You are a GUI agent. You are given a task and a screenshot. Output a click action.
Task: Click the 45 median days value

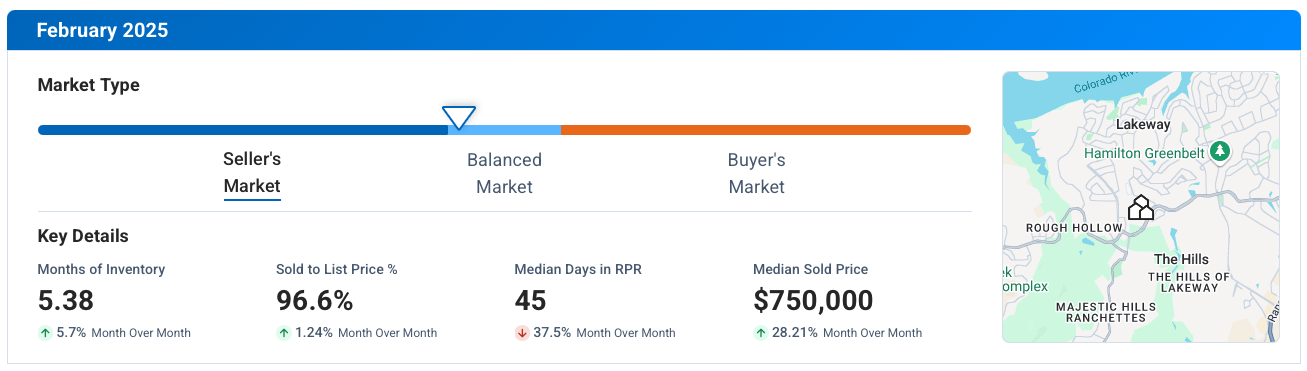530,300
